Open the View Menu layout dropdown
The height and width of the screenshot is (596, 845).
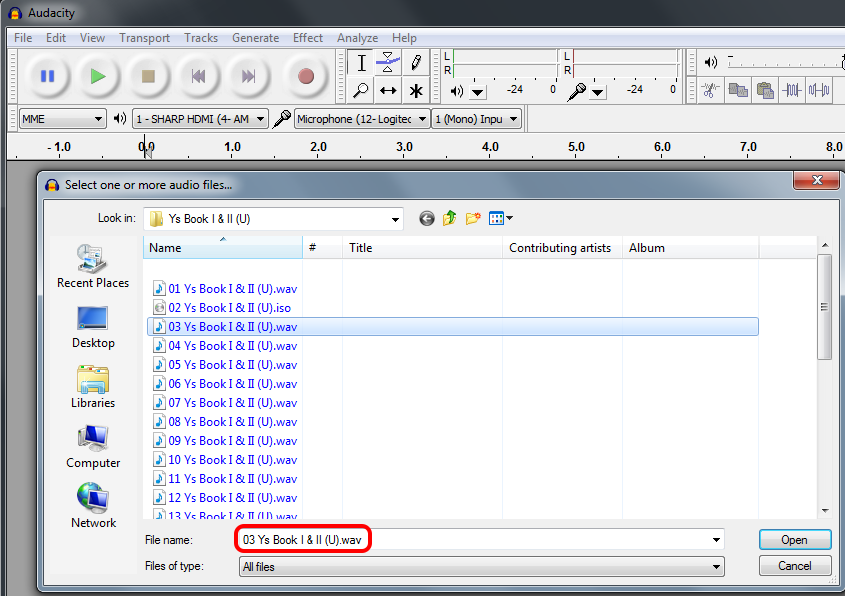pos(501,218)
